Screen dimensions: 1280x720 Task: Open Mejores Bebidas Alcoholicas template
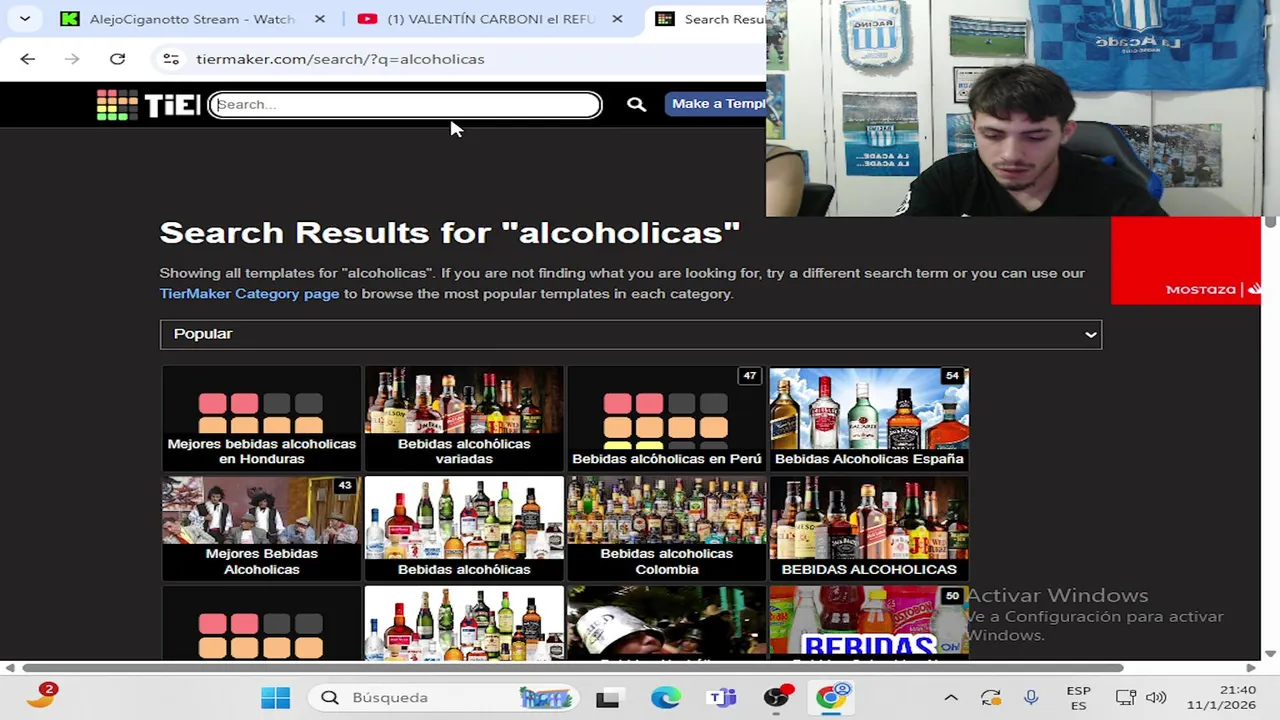coord(261,528)
